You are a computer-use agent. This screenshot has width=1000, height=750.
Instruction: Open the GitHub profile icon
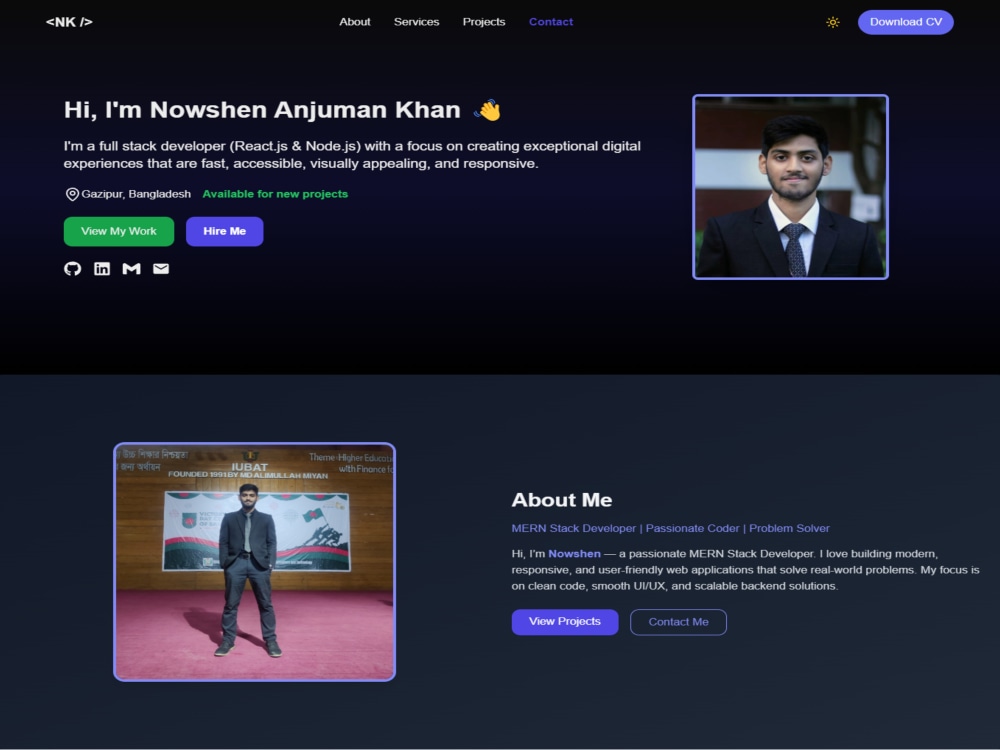[73, 268]
